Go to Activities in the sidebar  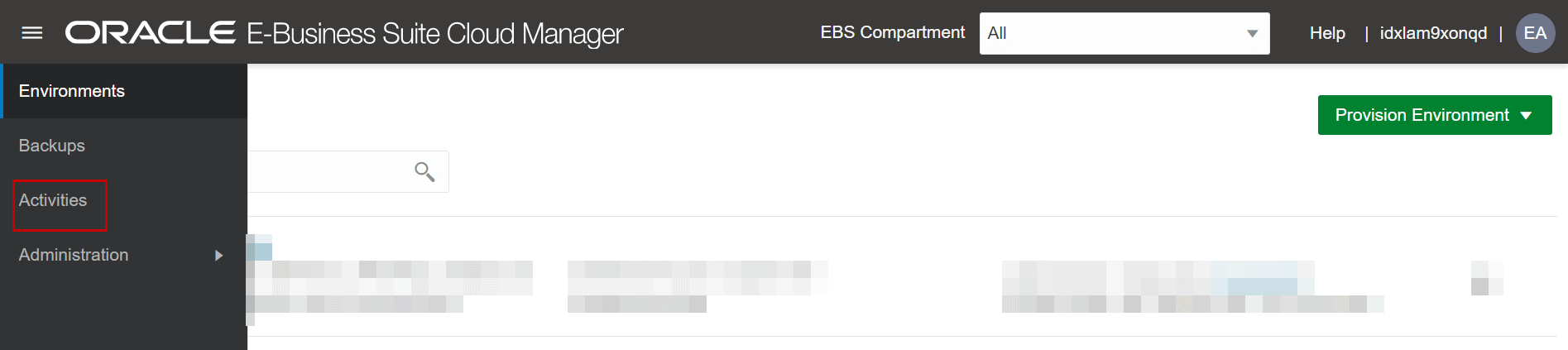tap(53, 200)
